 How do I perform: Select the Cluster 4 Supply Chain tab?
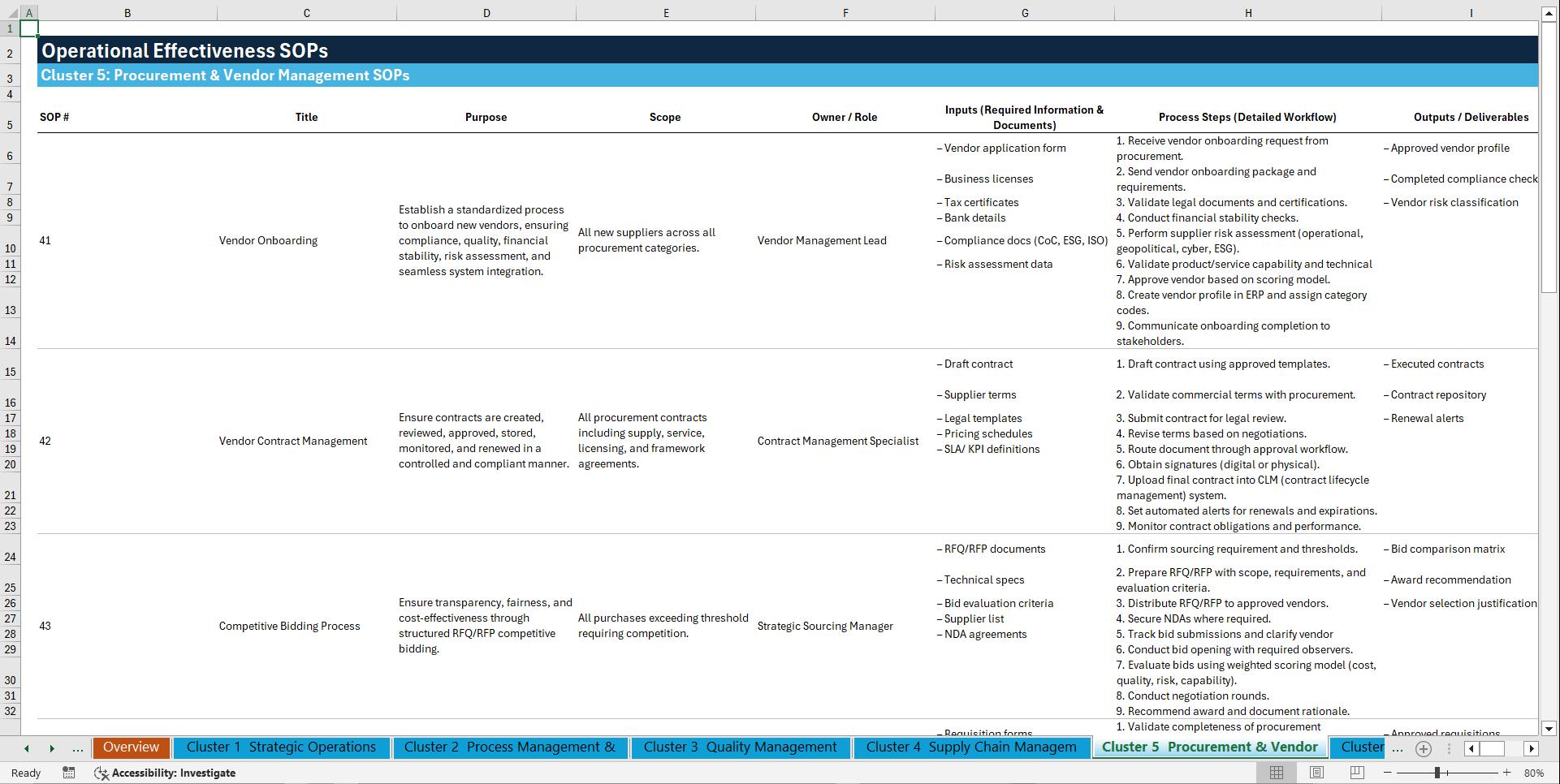coord(971,747)
